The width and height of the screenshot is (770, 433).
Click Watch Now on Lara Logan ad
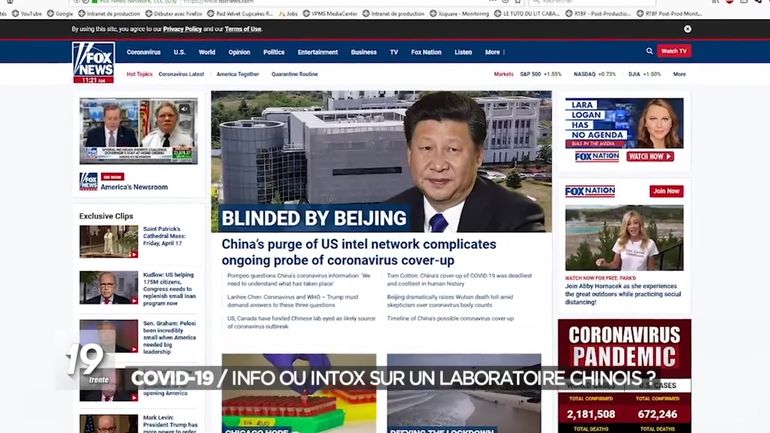(x=649, y=156)
